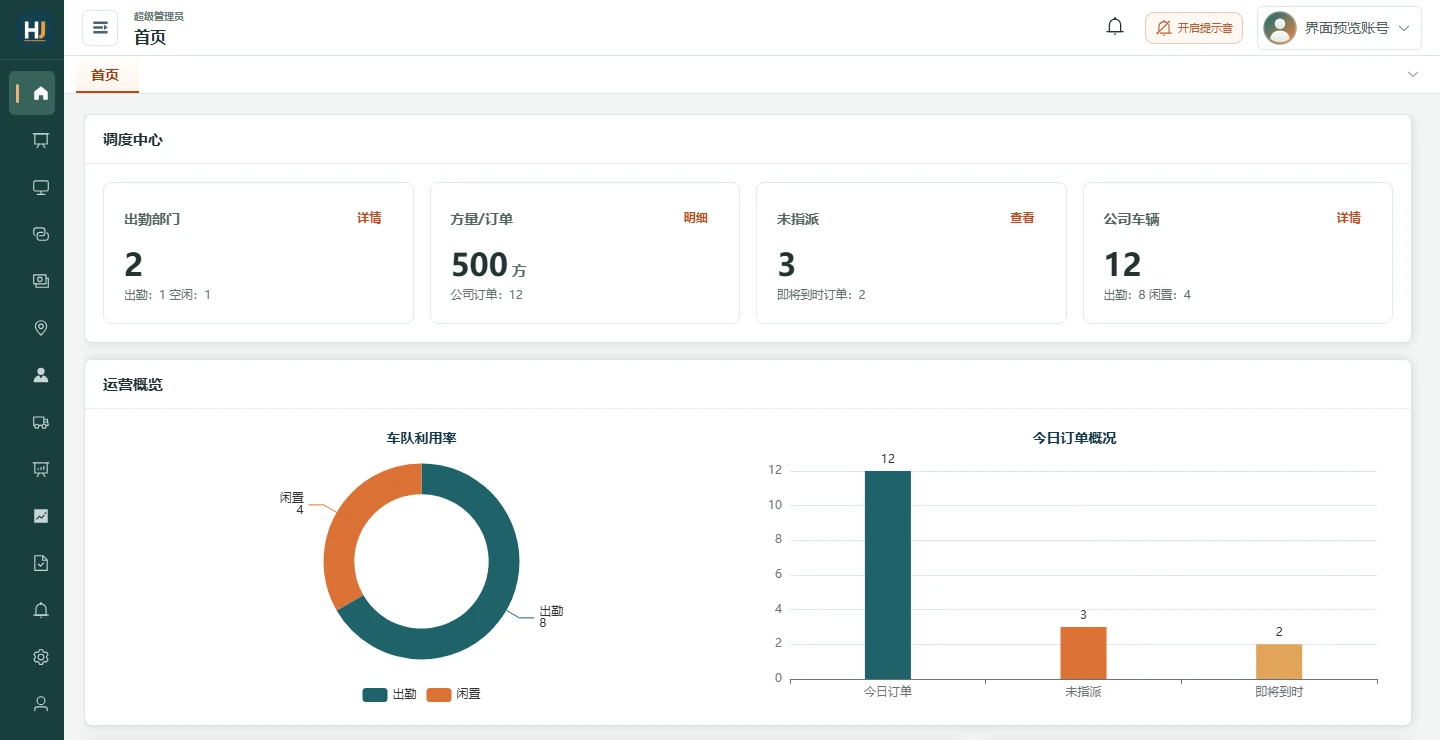Open the monitor screen sidebar icon

(41, 187)
